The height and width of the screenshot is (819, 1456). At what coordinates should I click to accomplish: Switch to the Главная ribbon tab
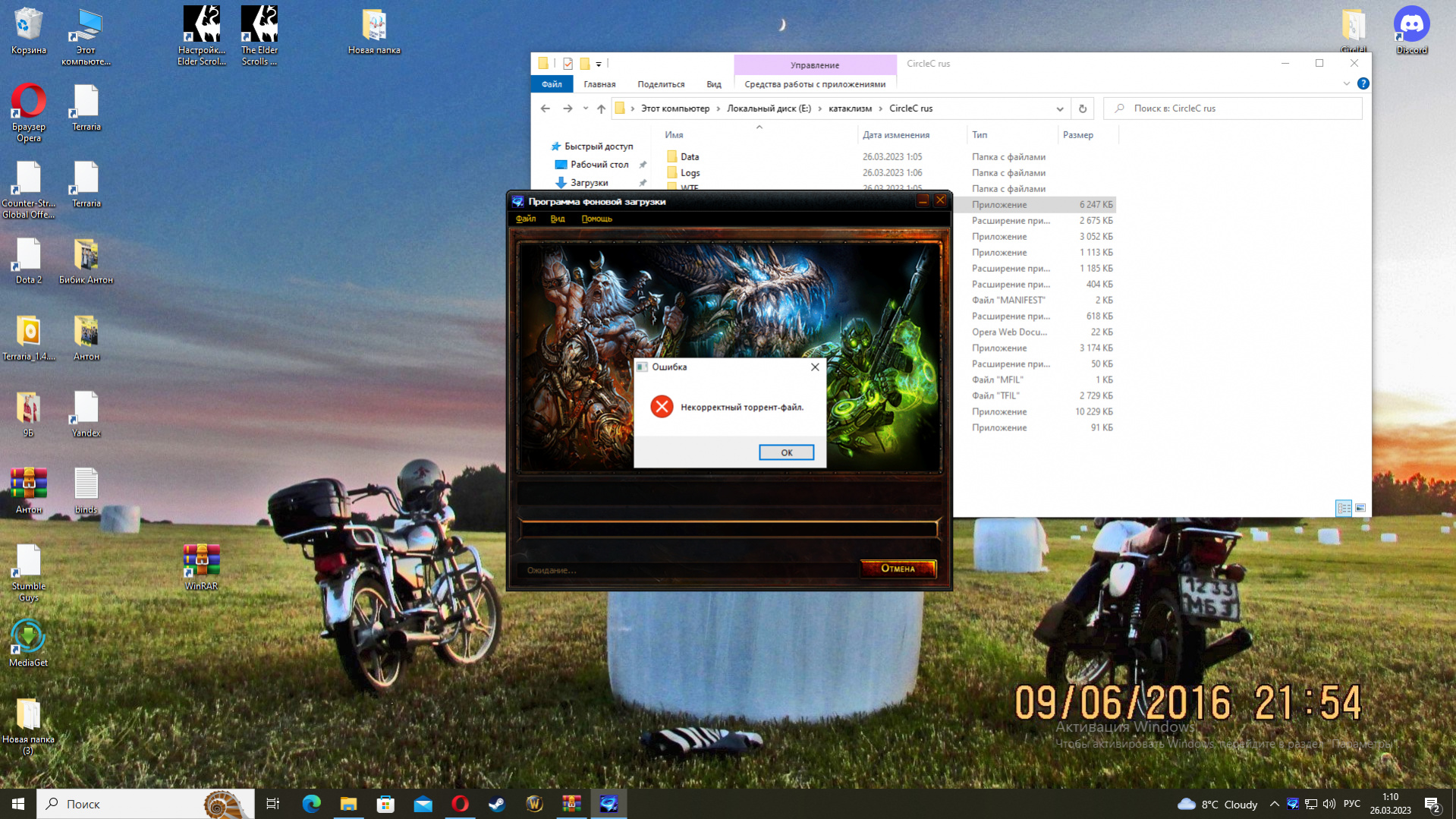tap(599, 84)
